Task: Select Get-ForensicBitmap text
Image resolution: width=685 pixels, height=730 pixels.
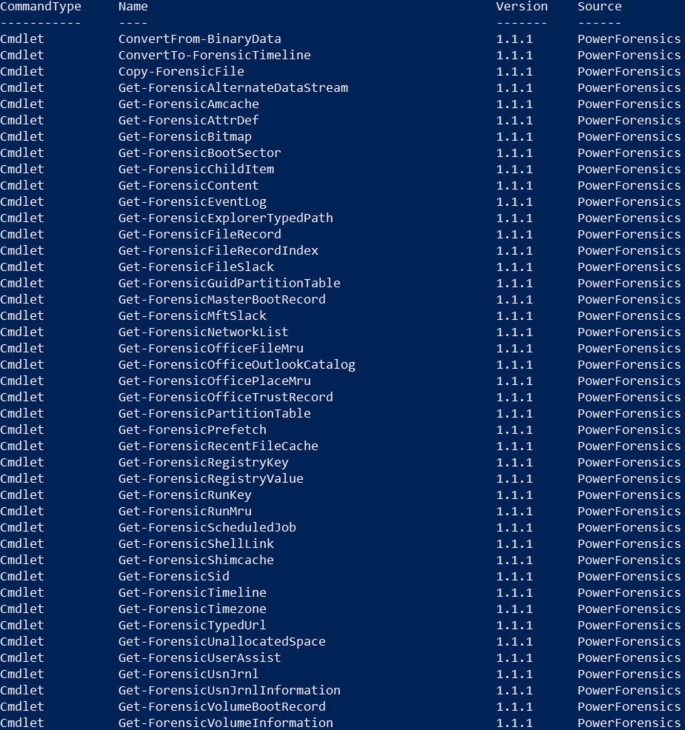Action: 185,137
